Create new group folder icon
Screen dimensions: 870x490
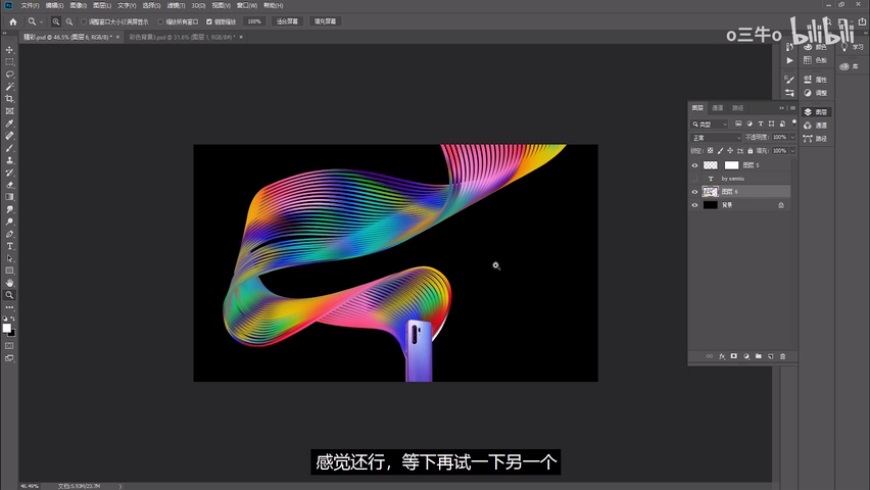point(758,356)
